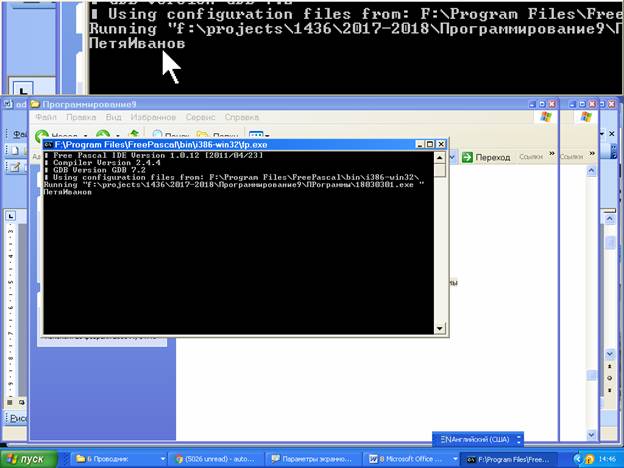Open the Вид menu in Explorer
The height and width of the screenshot is (468, 624).
click(113, 117)
